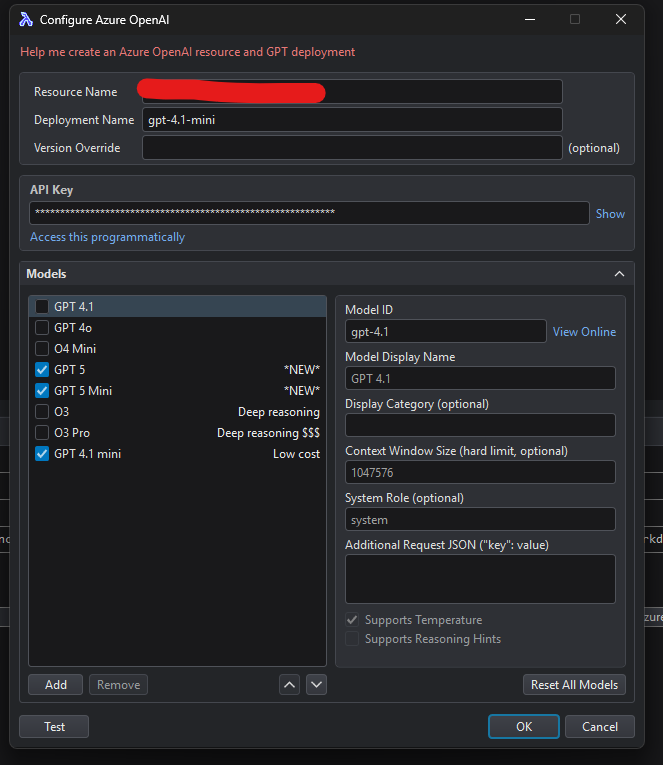The height and width of the screenshot is (765, 663).
Task: Select the 'GPT 5' model name
Action: pyautogui.click(x=70, y=370)
